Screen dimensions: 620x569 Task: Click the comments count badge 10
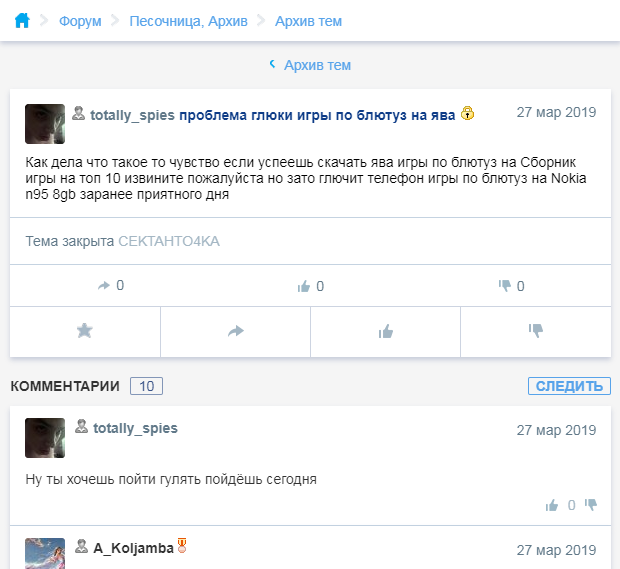click(x=146, y=386)
